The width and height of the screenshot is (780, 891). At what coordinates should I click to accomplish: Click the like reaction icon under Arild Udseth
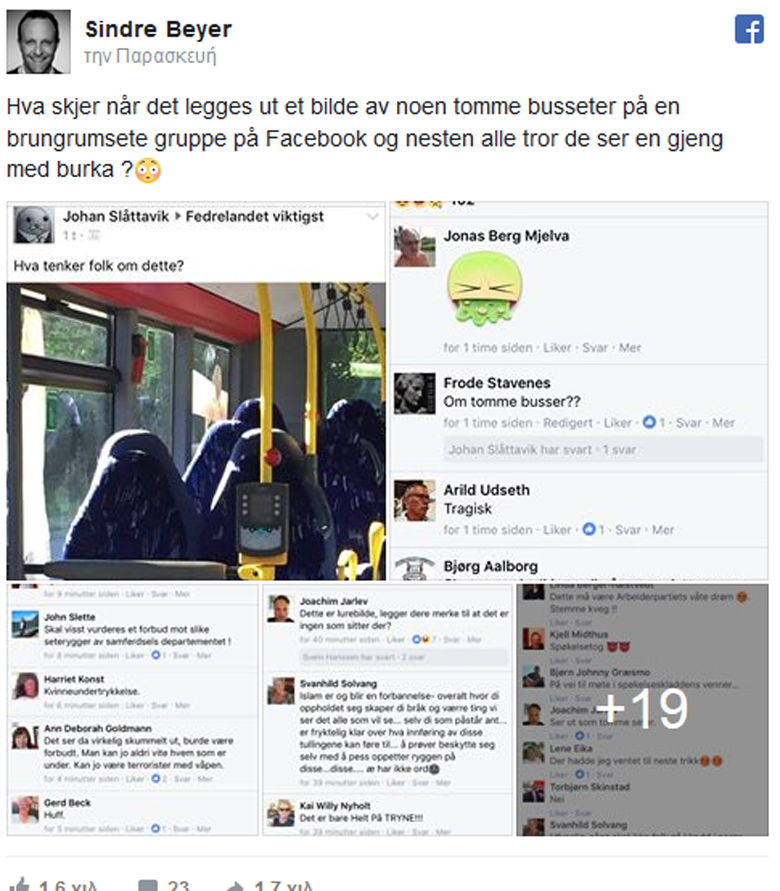(589, 530)
